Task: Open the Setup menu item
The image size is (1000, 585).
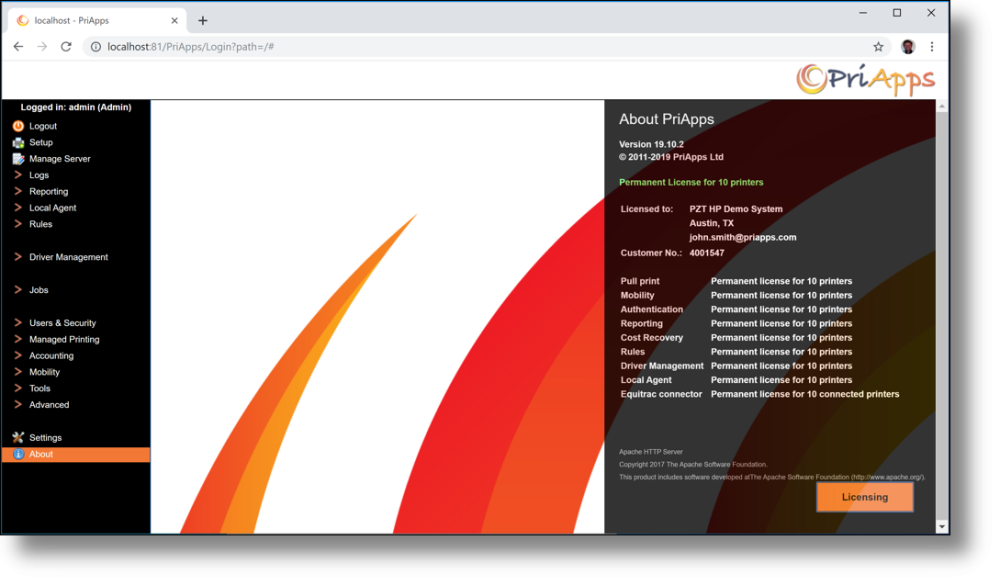Action: pos(41,143)
